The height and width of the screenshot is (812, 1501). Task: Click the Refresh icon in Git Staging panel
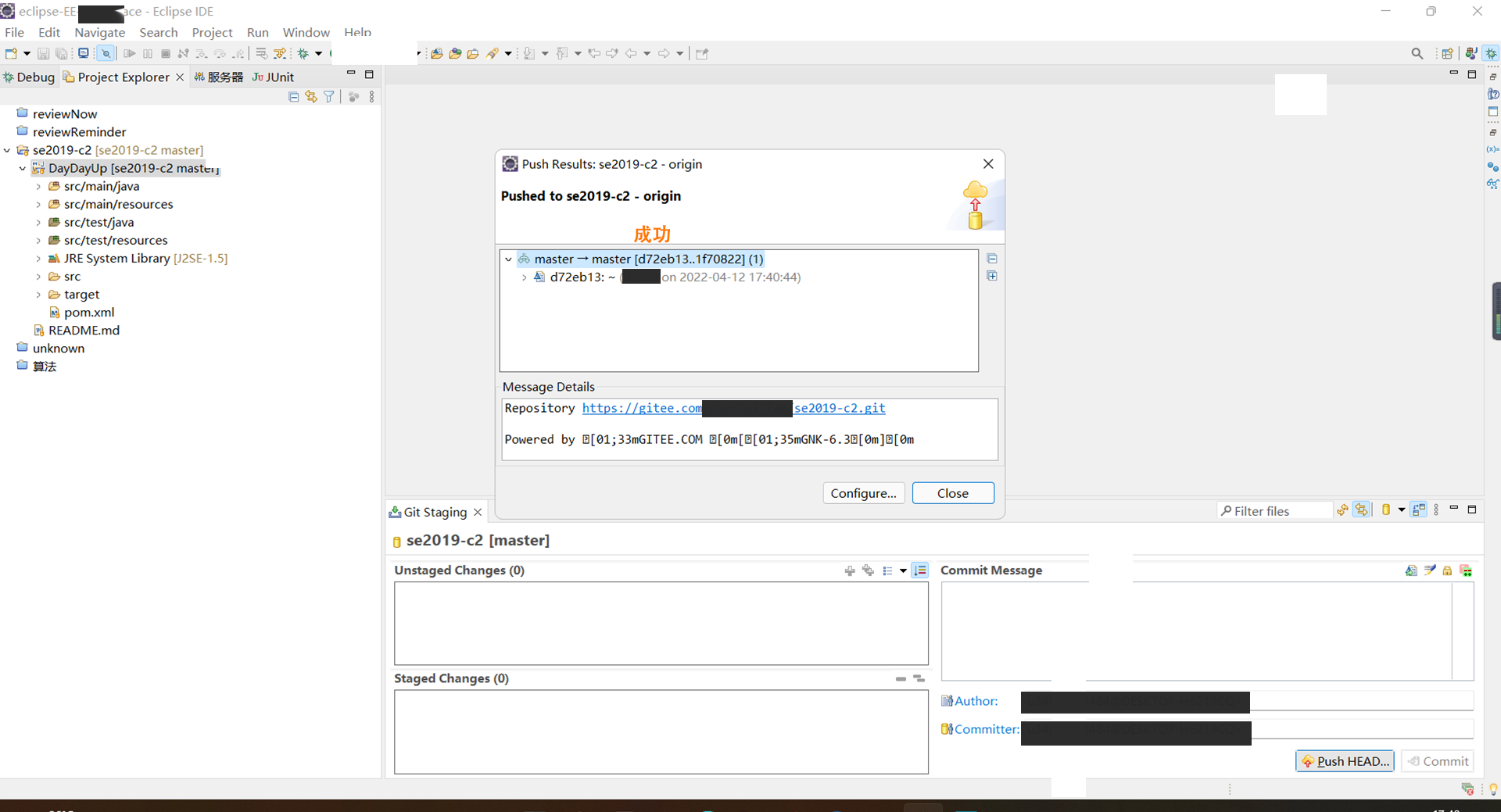[x=1342, y=510]
